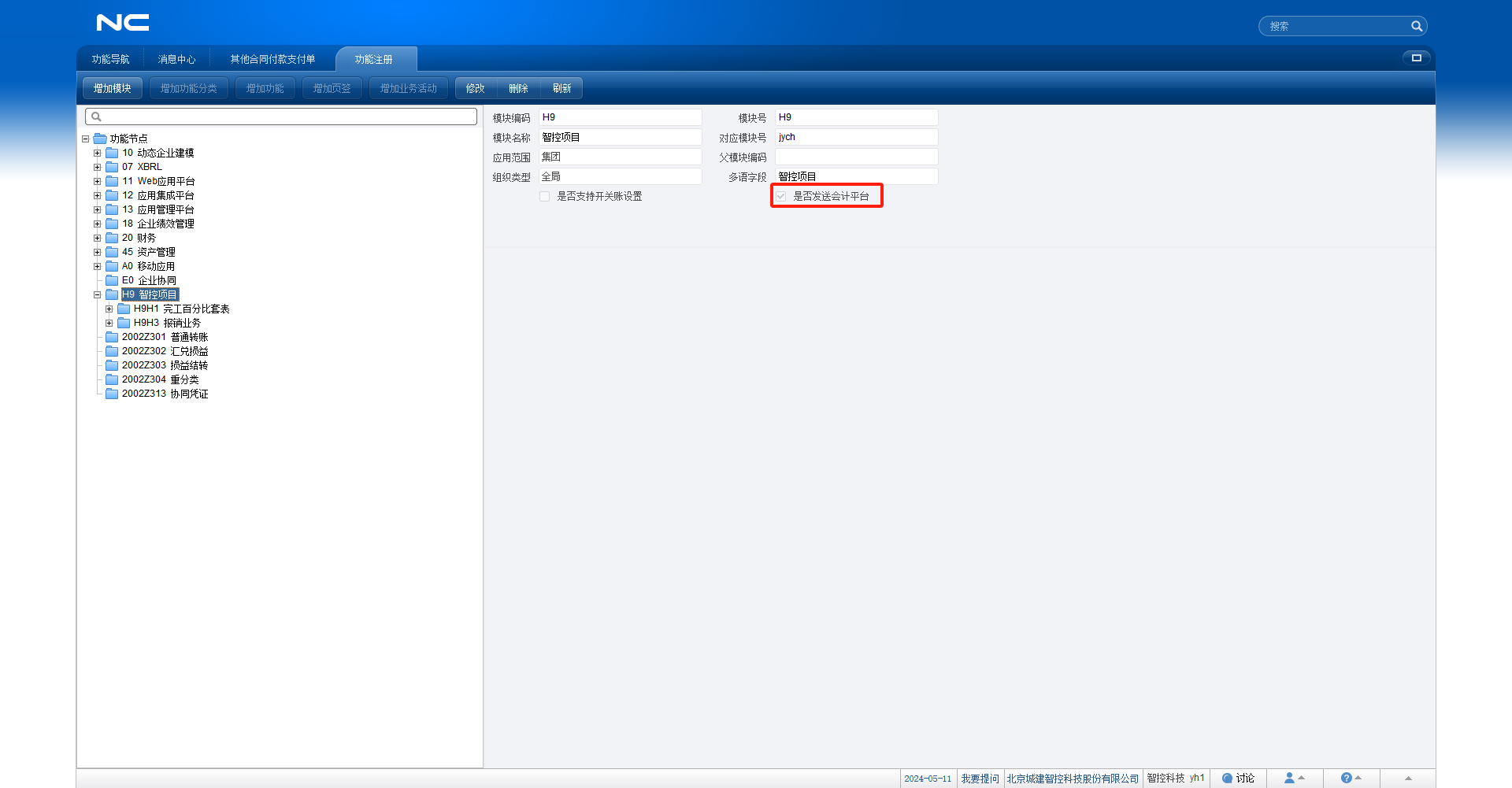Click folder icon of 2002Z313 协同凭证
The height and width of the screenshot is (788, 1512).
112,394
